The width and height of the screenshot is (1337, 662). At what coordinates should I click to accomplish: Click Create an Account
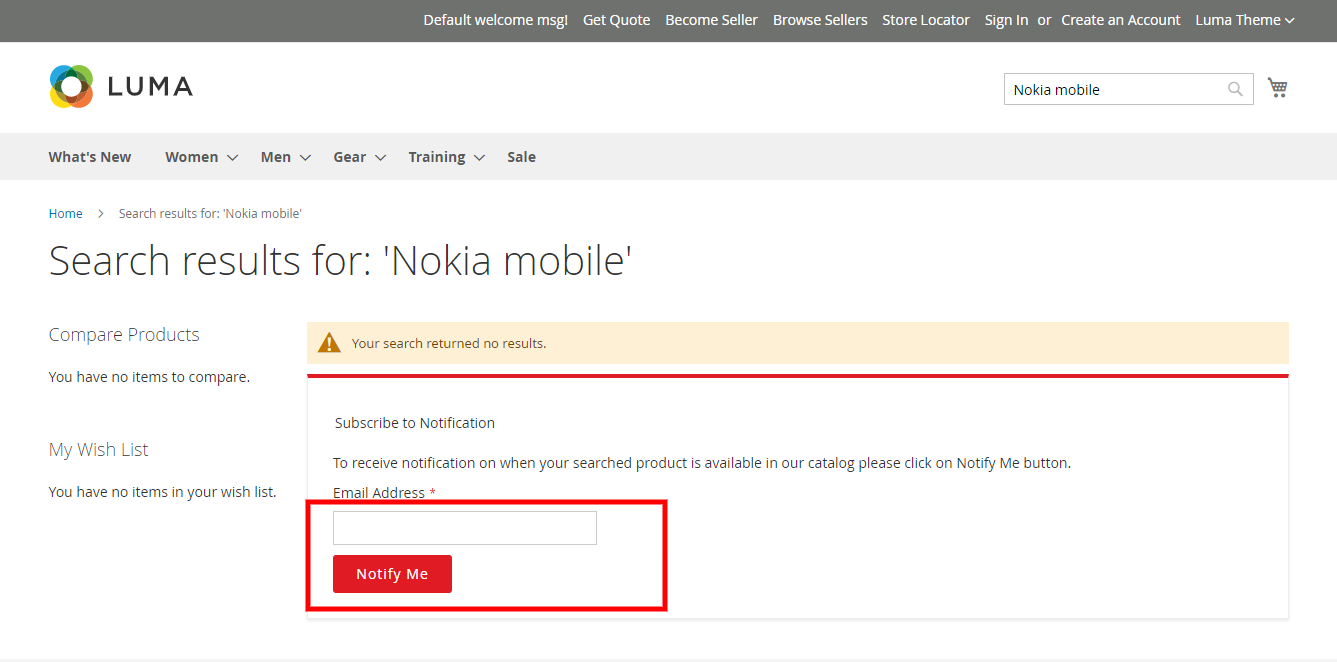(x=1121, y=20)
